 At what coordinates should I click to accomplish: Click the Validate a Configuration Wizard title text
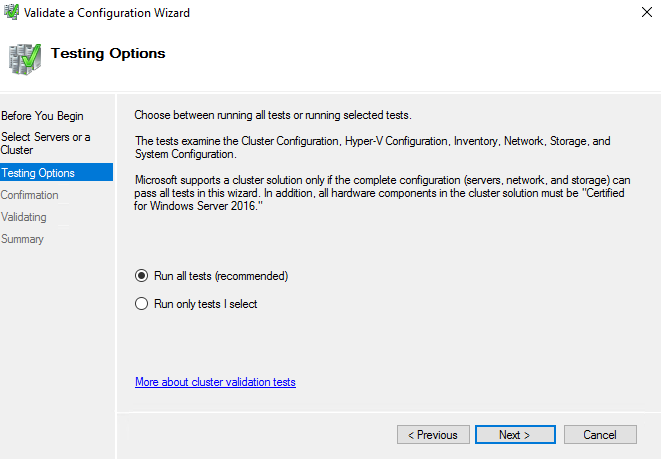107,13
